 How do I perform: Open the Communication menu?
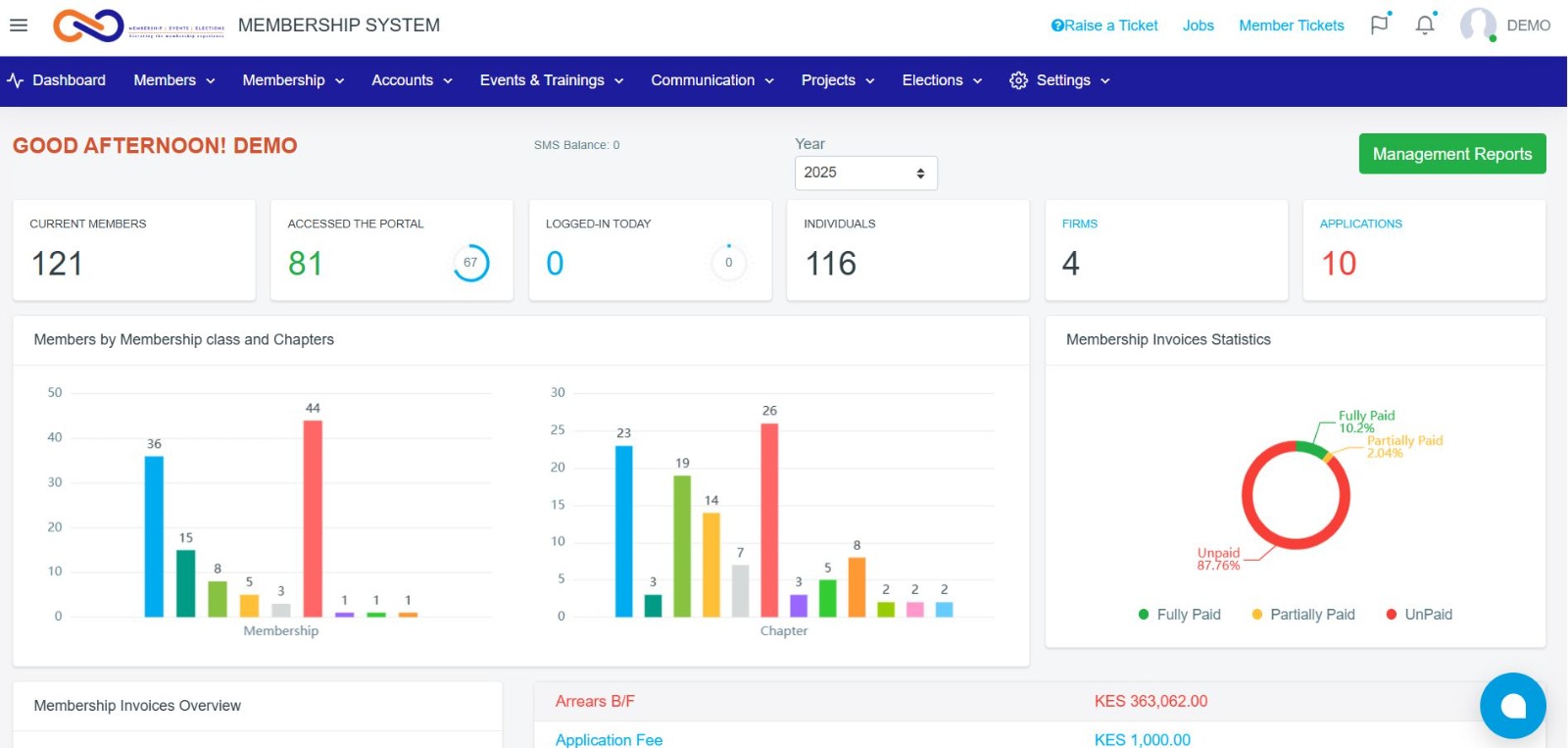[x=711, y=80]
